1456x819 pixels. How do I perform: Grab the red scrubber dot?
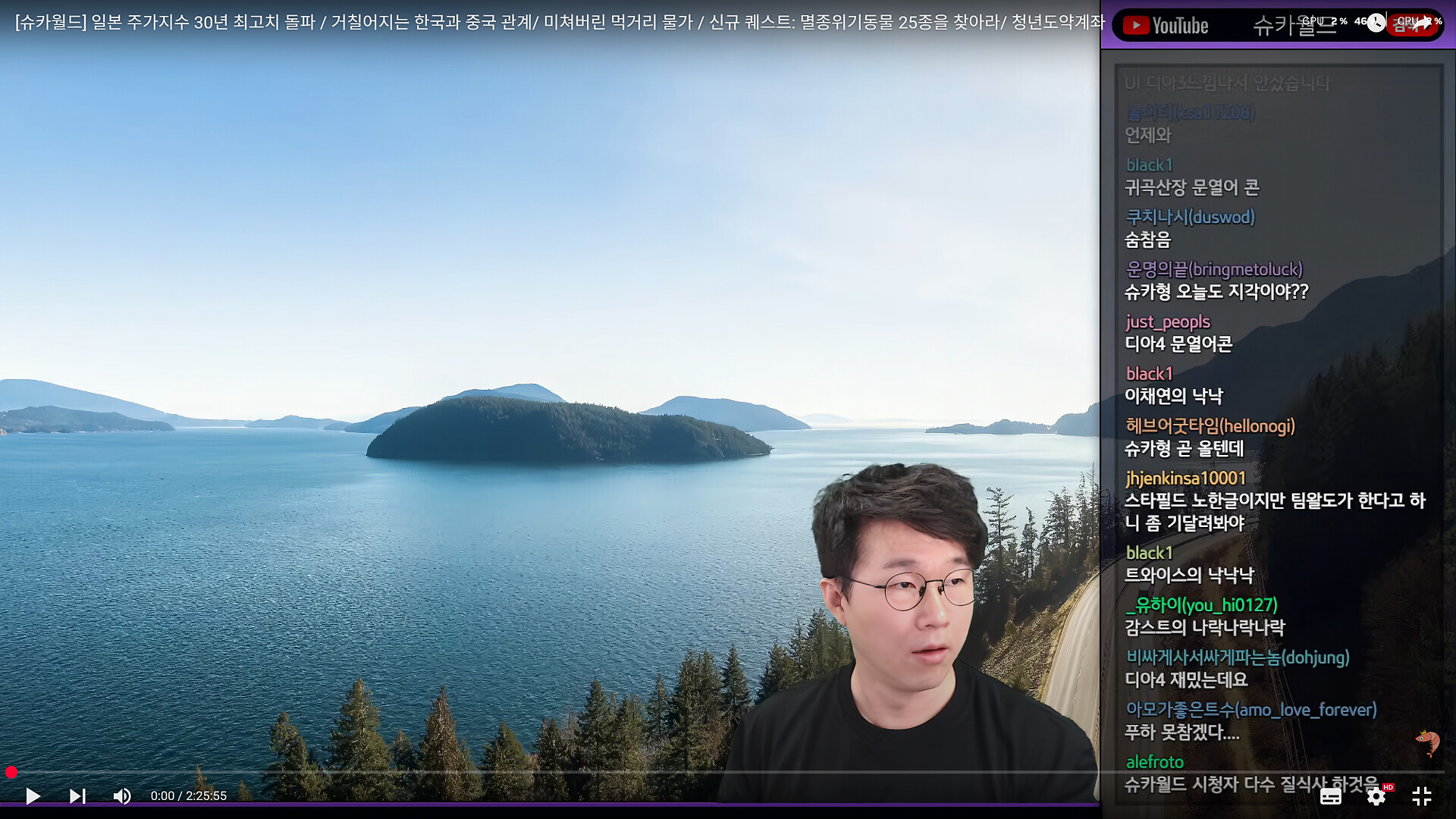point(11,772)
